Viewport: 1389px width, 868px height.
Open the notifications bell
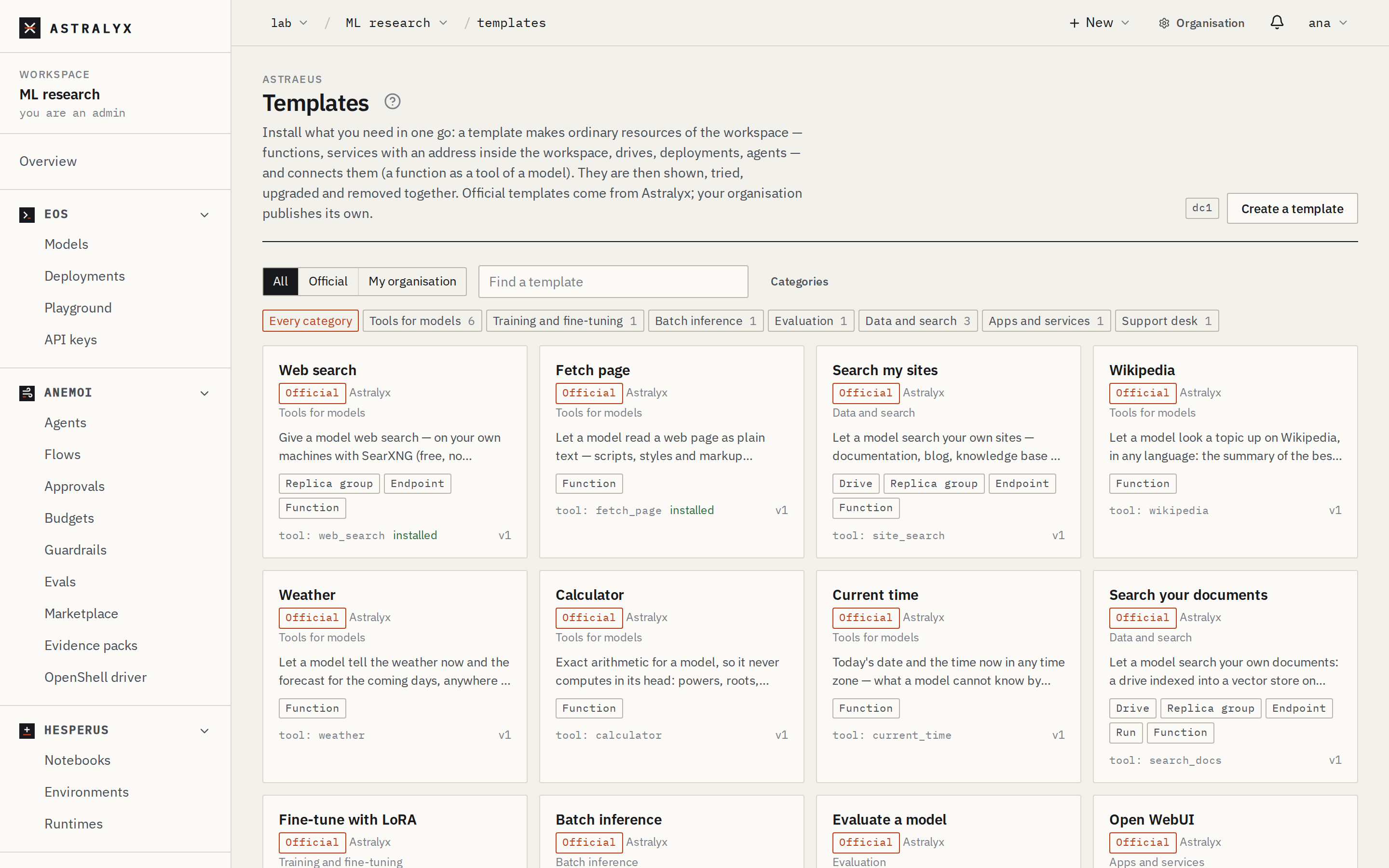click(x=1277, y=22)
